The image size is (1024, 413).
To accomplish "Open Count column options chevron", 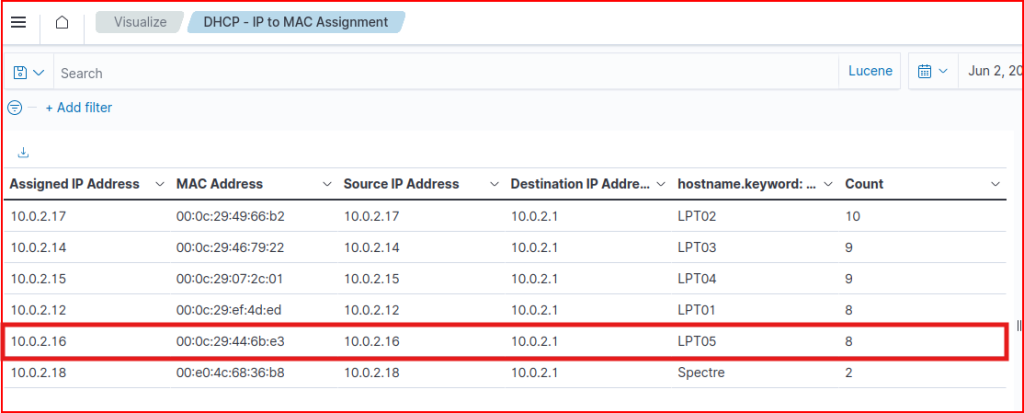I will click(995, 184).
